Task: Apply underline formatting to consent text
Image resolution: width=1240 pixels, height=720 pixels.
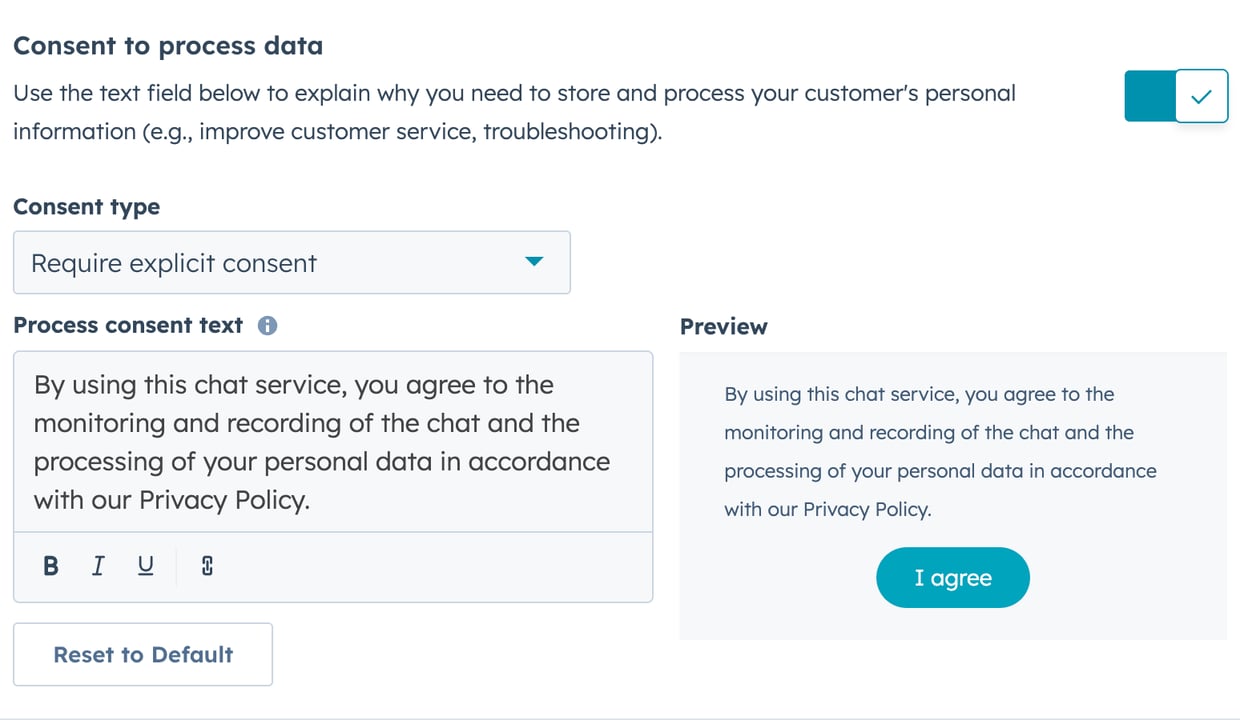Action: click(145, 566)
